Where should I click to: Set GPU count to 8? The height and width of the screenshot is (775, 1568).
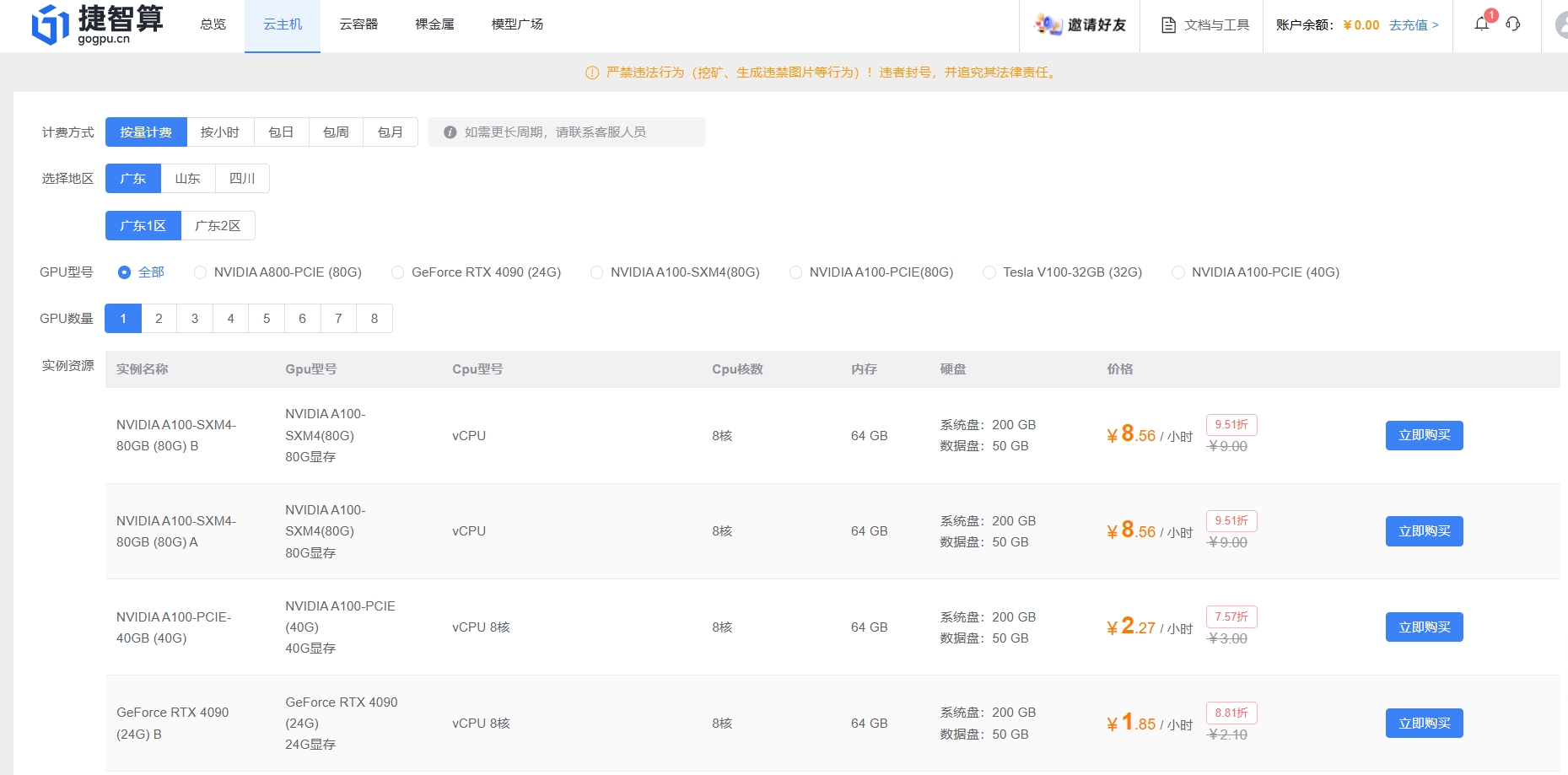(374, 319)
